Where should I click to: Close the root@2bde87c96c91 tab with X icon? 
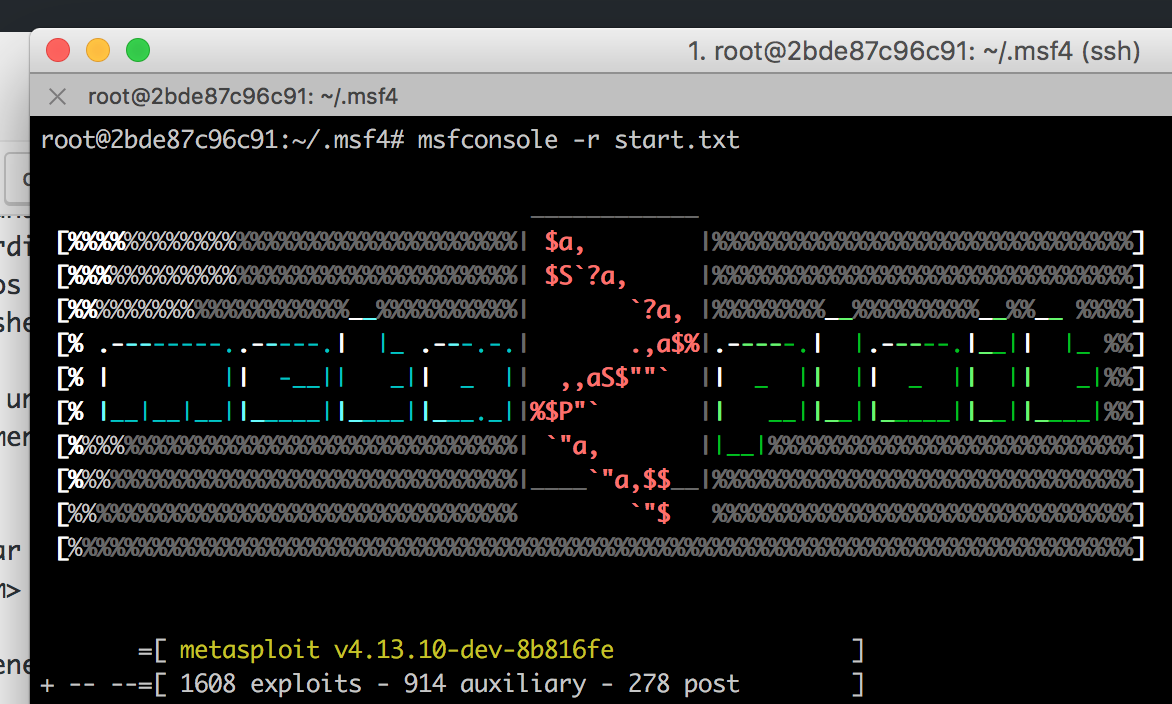tap(58, 96)
